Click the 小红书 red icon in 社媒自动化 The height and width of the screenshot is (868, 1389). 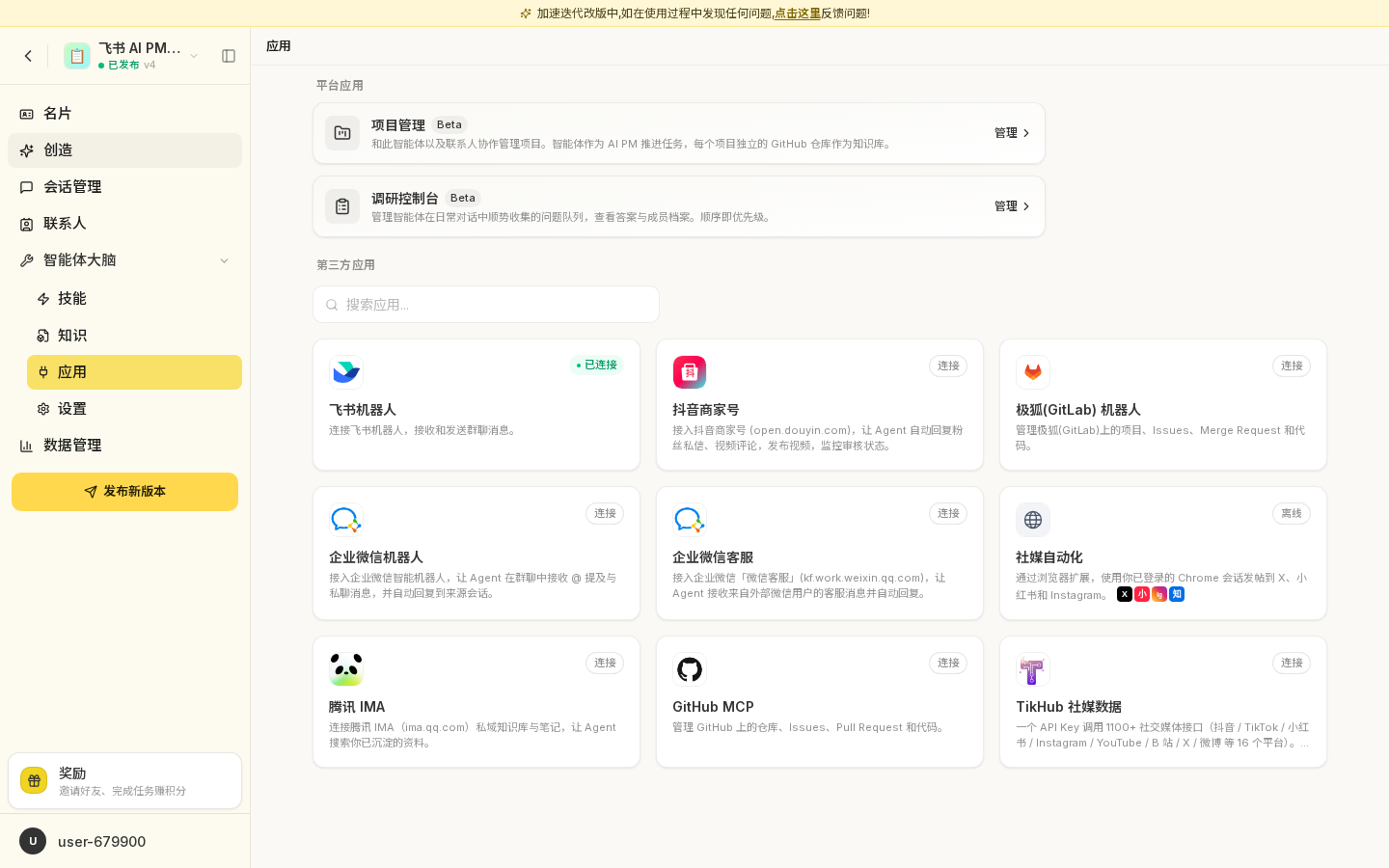[1142, 594]
